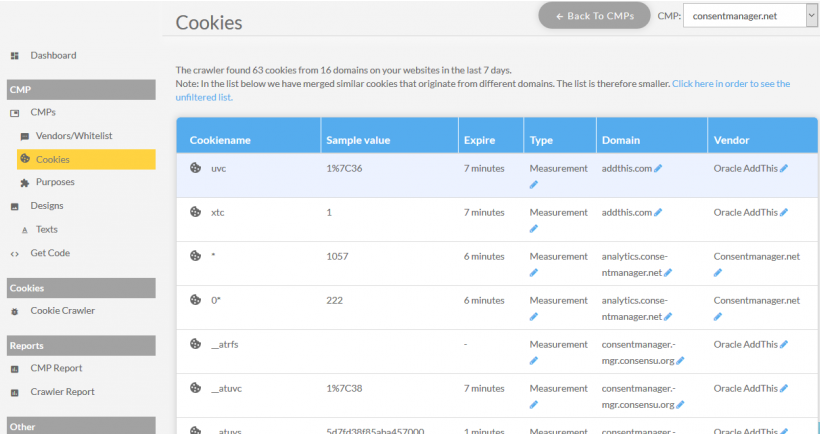Click the pencil icon beside uvc's addthis.com domain
The height and width of the screenshot is (434, 820).
[658, 169]
